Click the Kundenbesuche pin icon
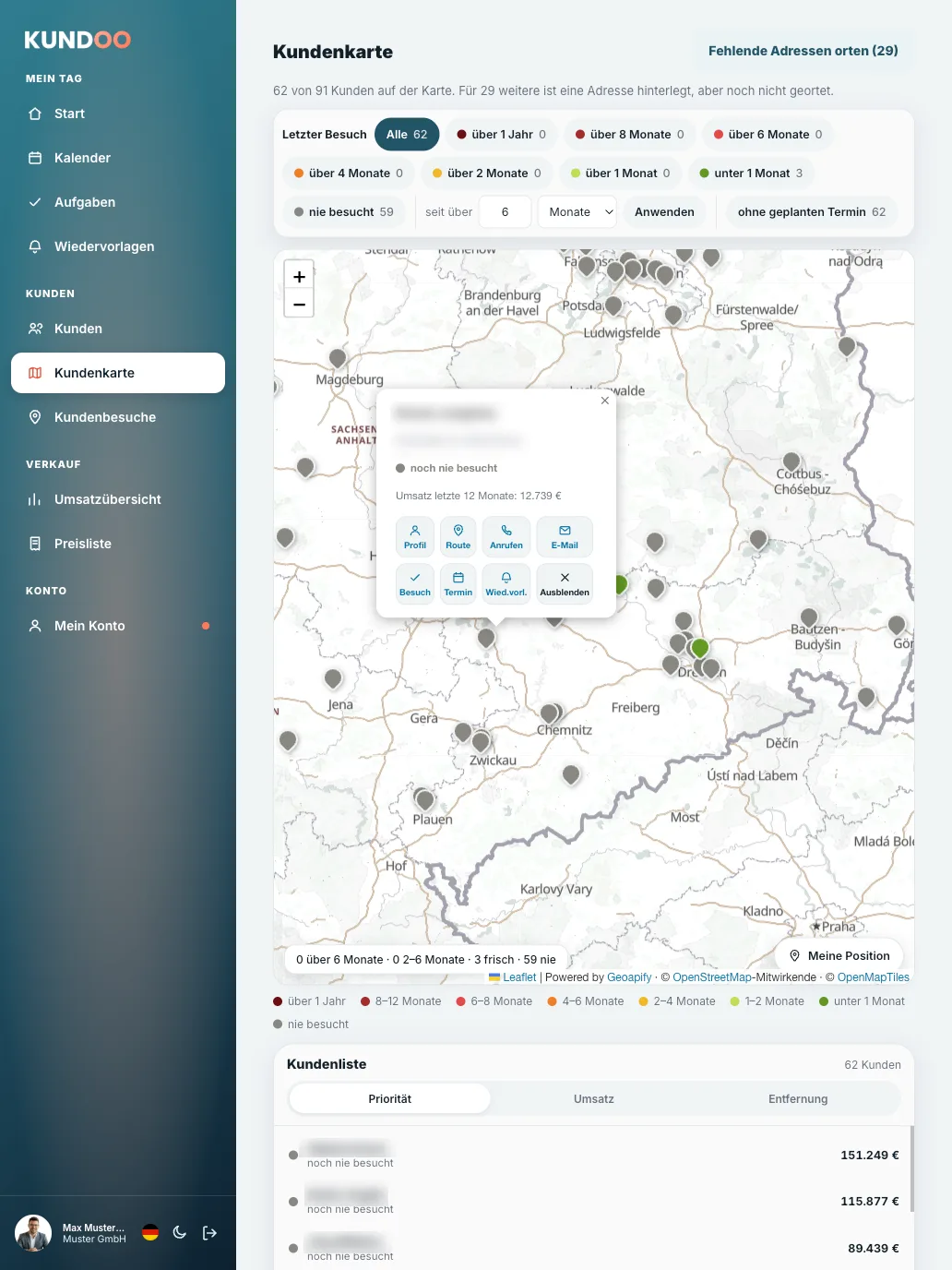 (35, 417)
